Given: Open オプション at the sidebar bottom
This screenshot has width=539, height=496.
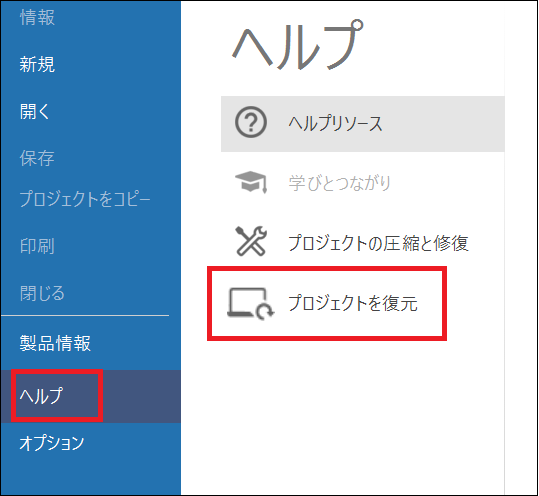Looking at the screenshot, I should click(52, 443).
